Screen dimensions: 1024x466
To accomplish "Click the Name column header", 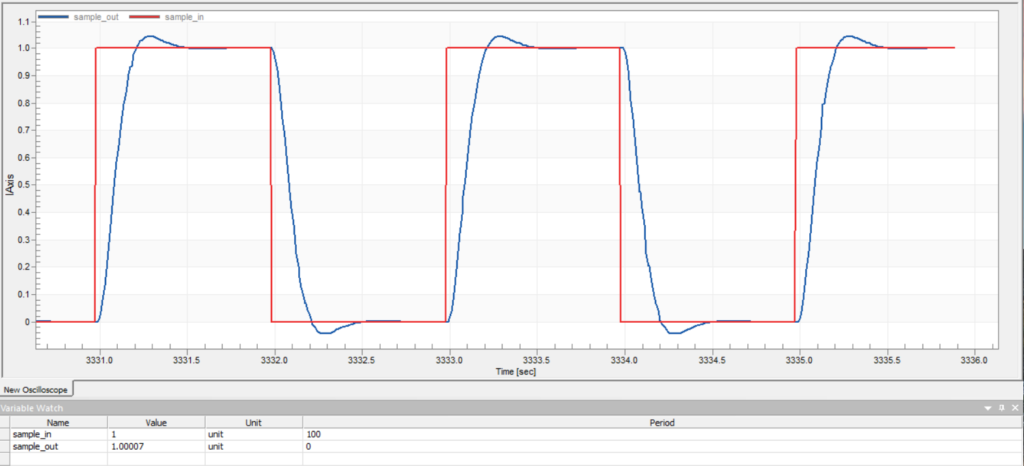I will tap(58, 422).
